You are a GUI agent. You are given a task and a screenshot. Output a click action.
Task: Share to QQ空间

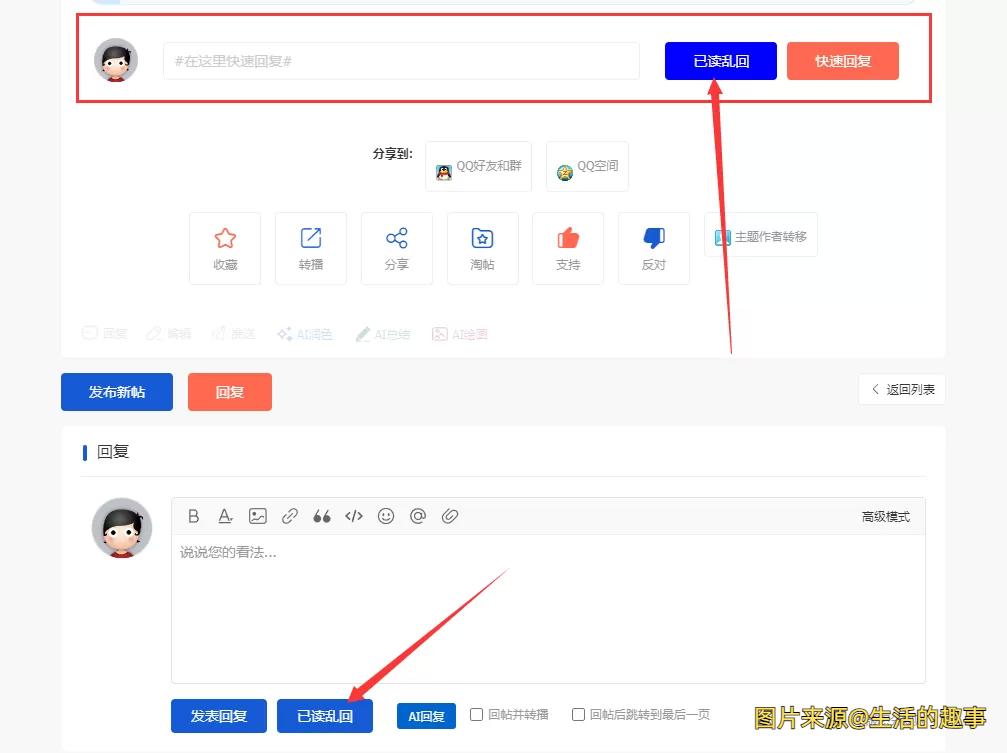588,167
